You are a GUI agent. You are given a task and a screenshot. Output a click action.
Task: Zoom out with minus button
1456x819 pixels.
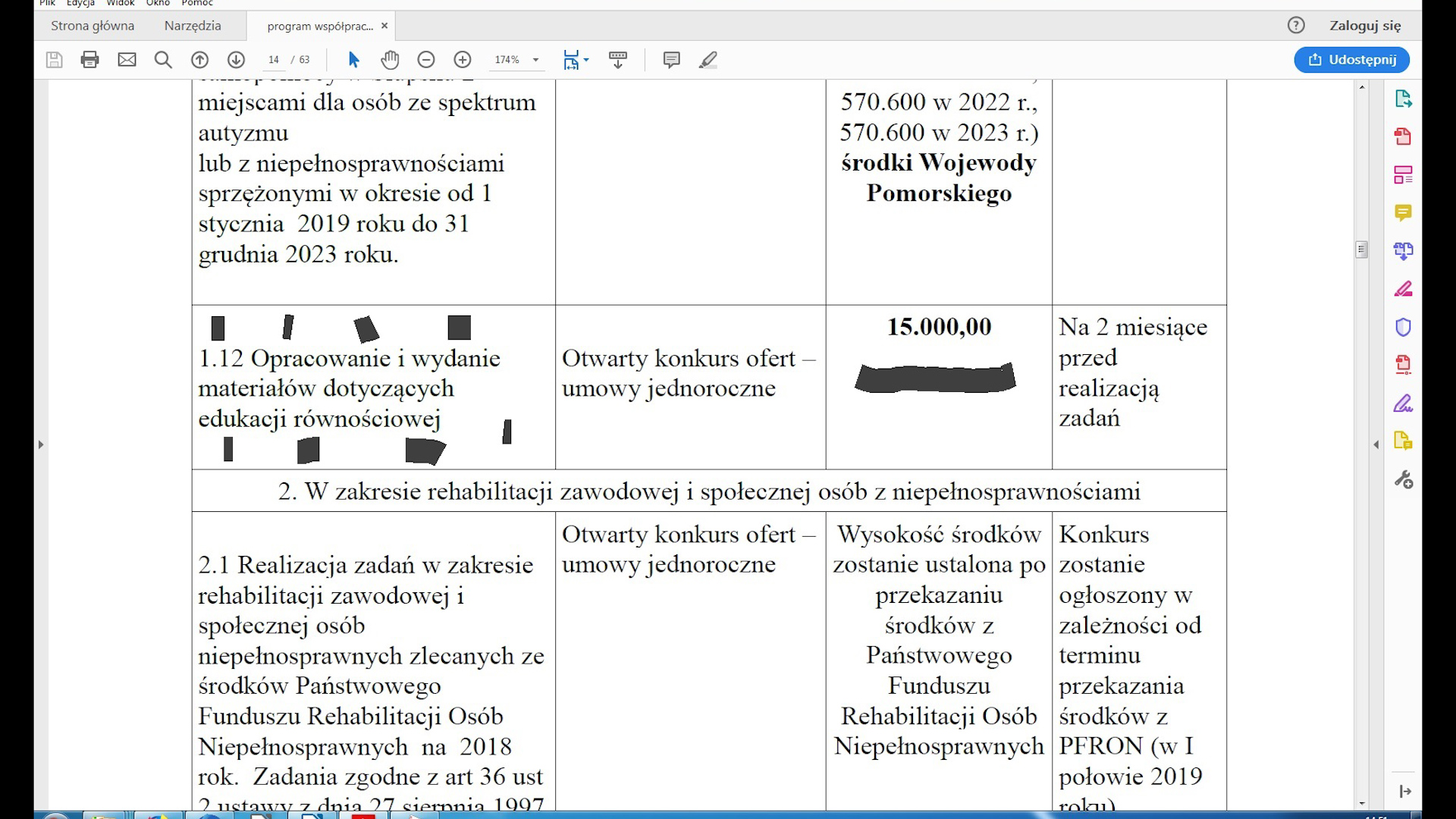426,60
